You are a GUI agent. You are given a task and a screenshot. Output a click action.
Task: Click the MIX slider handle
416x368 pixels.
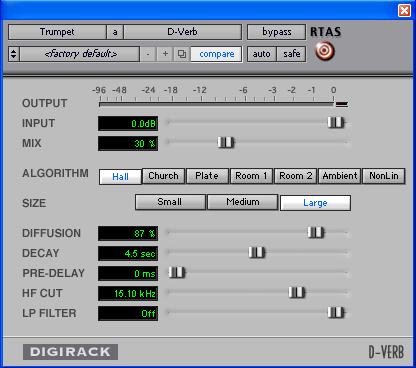click(x=226, y=143)
